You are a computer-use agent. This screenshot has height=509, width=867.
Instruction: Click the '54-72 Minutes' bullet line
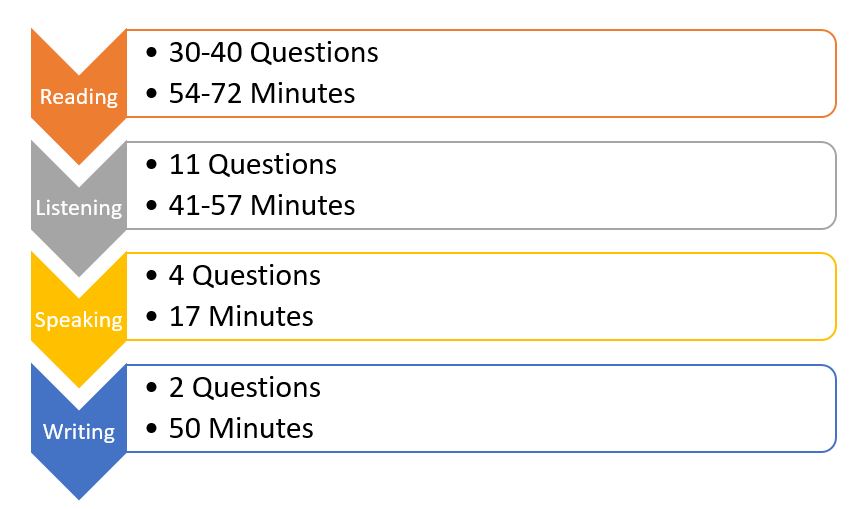[x=250, y=93]
